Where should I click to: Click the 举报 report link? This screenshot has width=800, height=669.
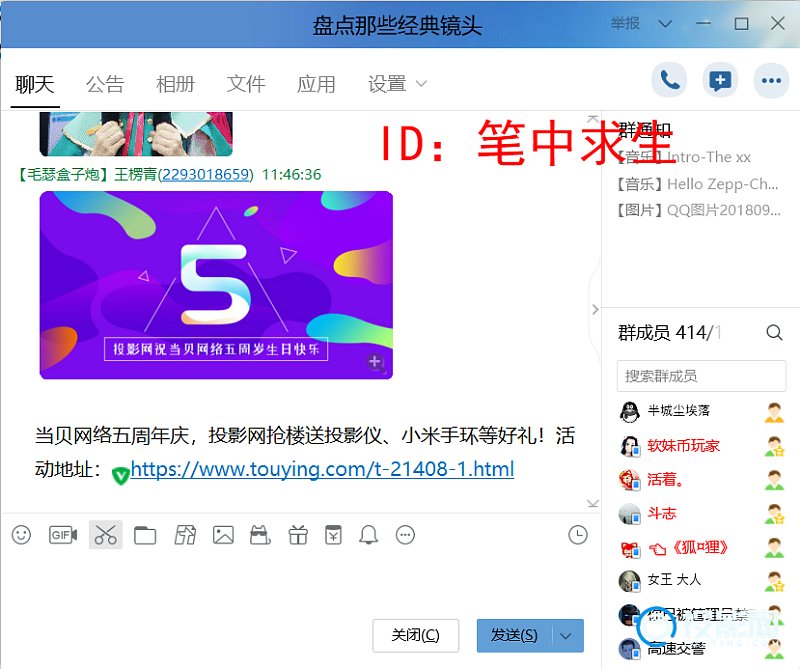tap(625, 23)
